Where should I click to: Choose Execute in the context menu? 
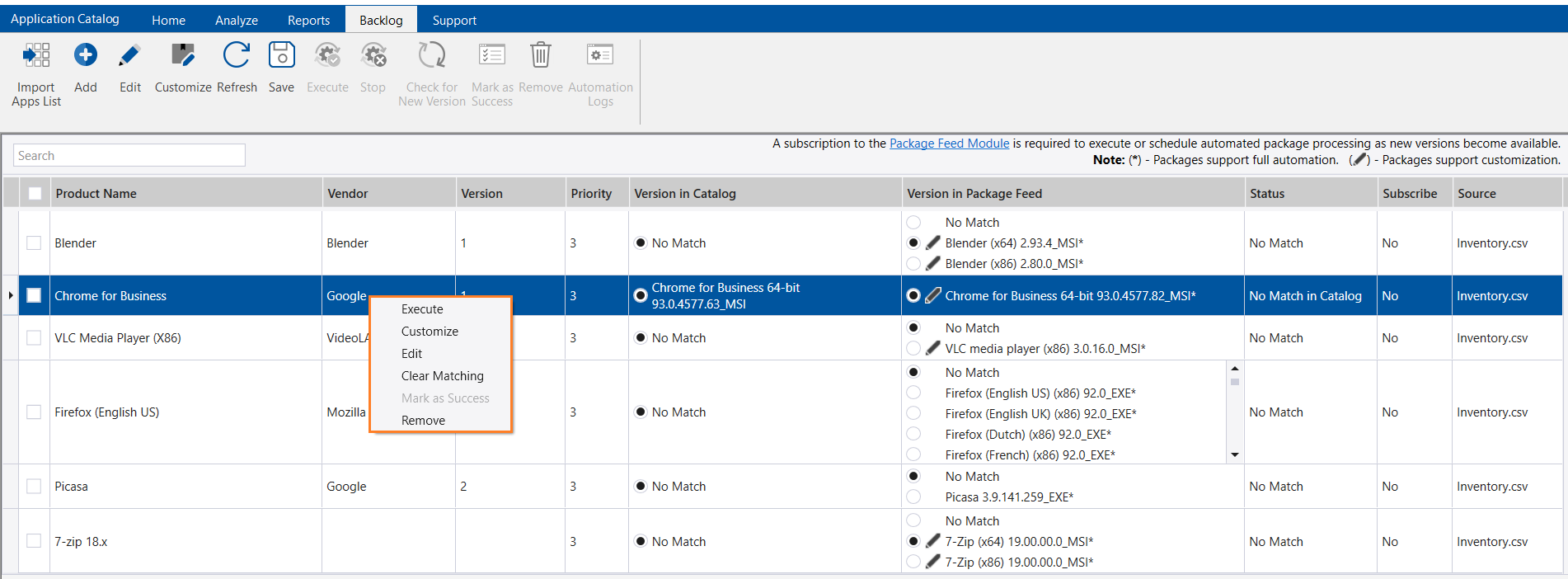click(x=422, y=309)
